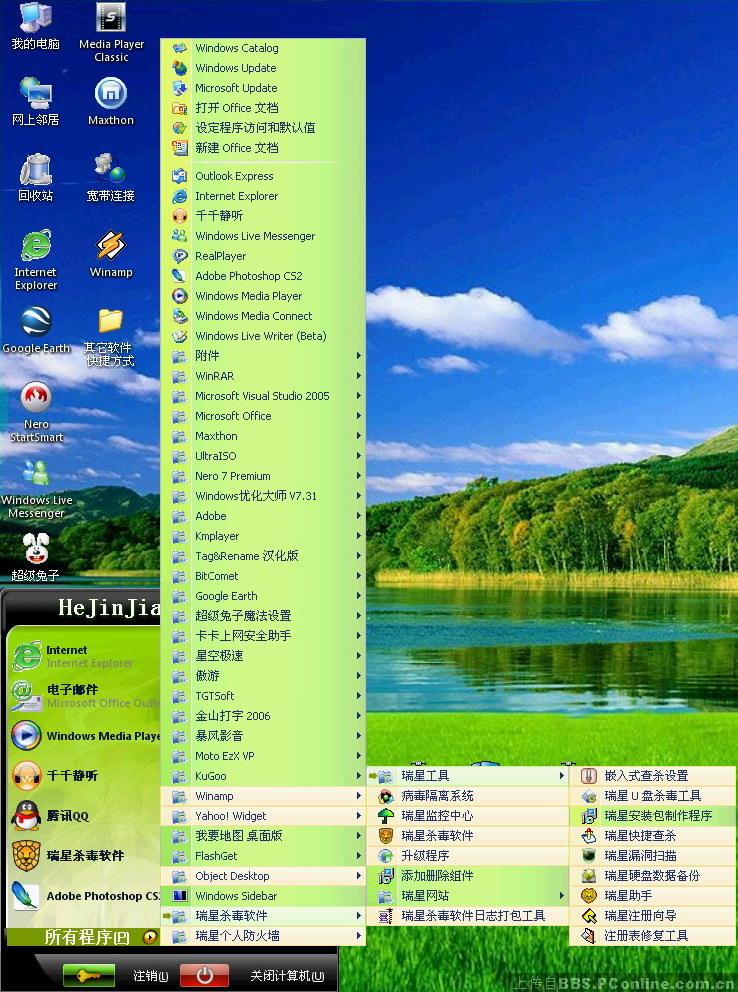
Task: Open 腾讯QQ in start menu
Action: point(82,815)
